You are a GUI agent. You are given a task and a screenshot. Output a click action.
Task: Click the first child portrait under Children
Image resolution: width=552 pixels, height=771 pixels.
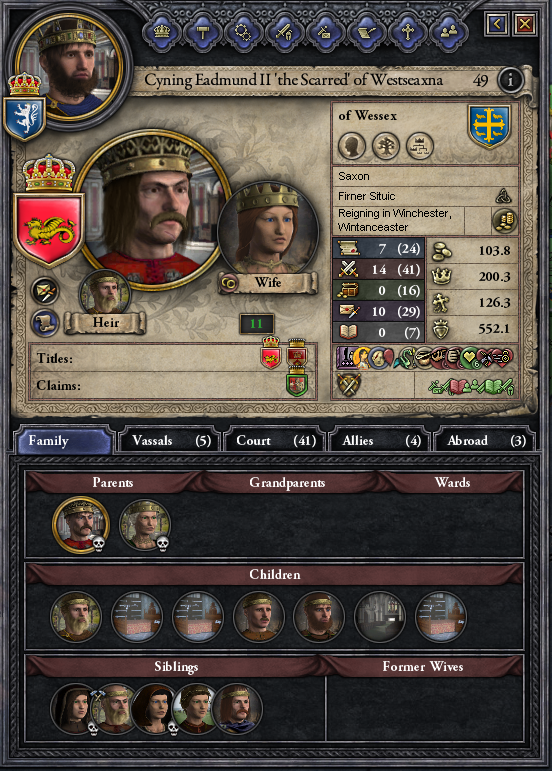pyautogui.click(x=76, y=616)
